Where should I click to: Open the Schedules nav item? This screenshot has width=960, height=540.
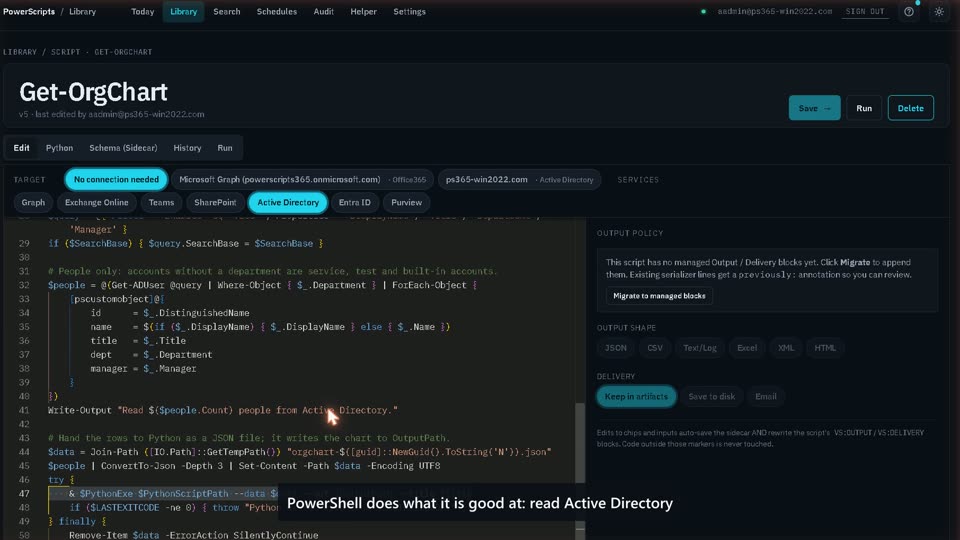click(277, 12)
